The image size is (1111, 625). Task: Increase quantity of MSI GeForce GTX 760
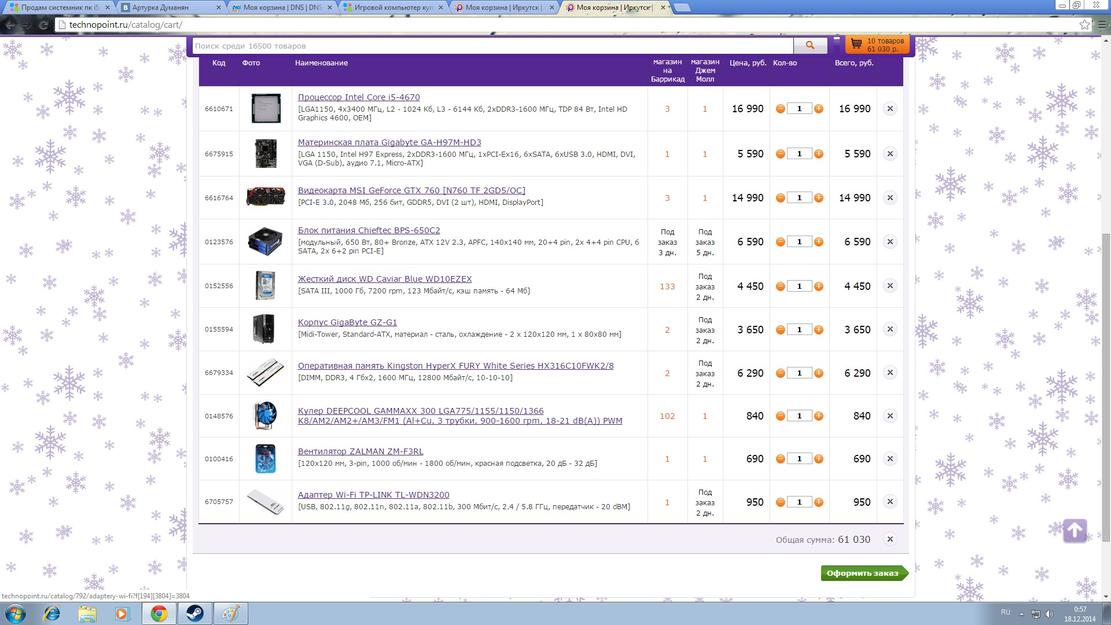818,198
